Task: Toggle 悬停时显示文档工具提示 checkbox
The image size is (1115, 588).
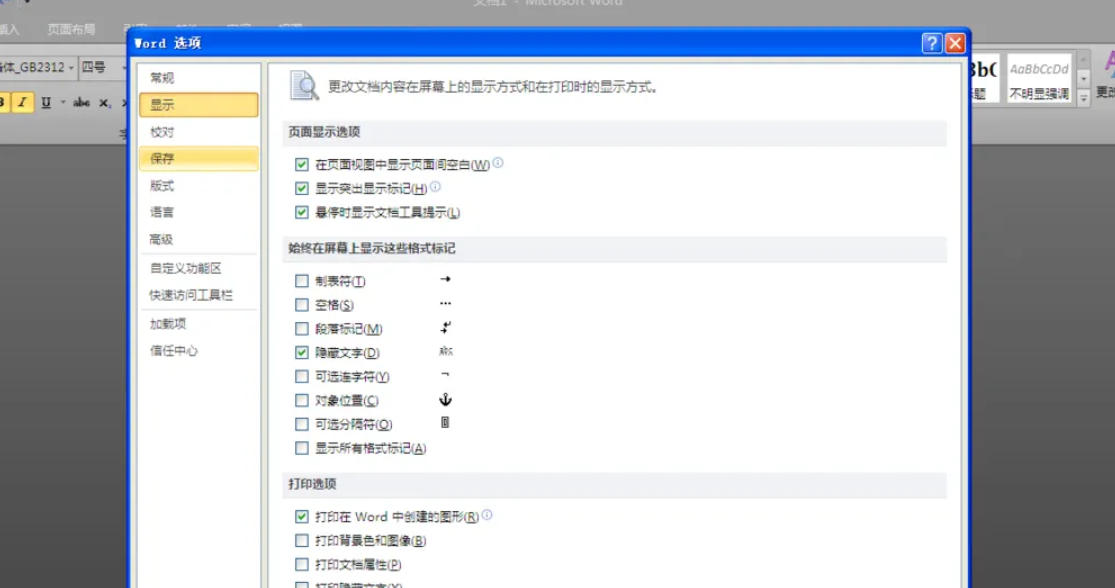Action: tap(302, 213)
